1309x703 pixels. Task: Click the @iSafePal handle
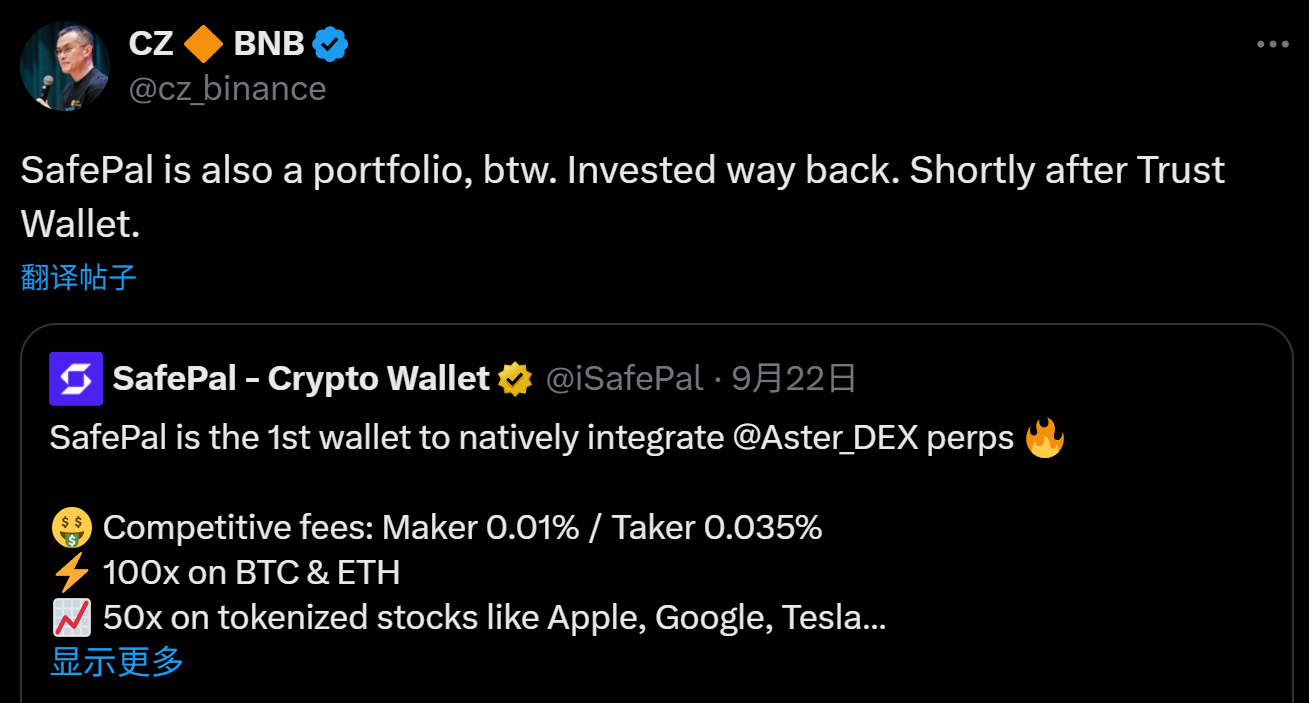[624, 379]
